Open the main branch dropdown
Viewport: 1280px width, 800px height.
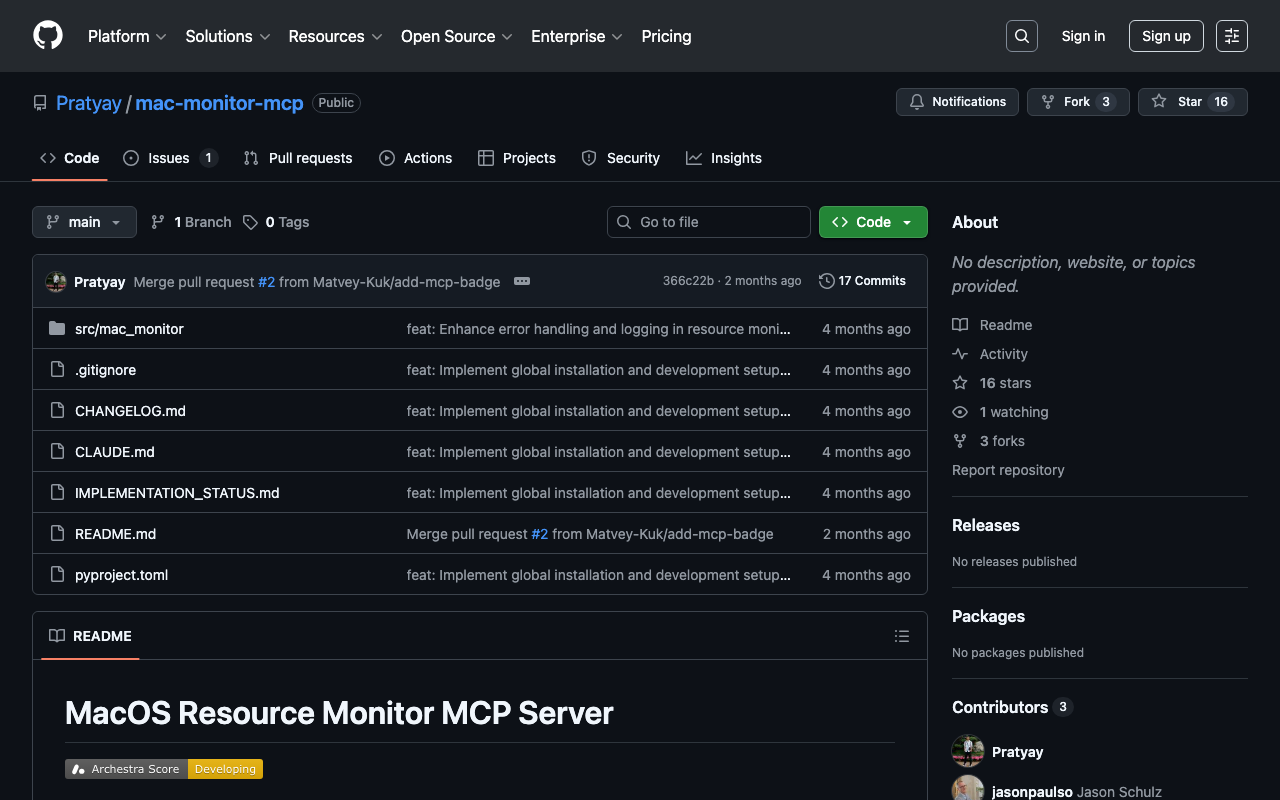point(84,222)
